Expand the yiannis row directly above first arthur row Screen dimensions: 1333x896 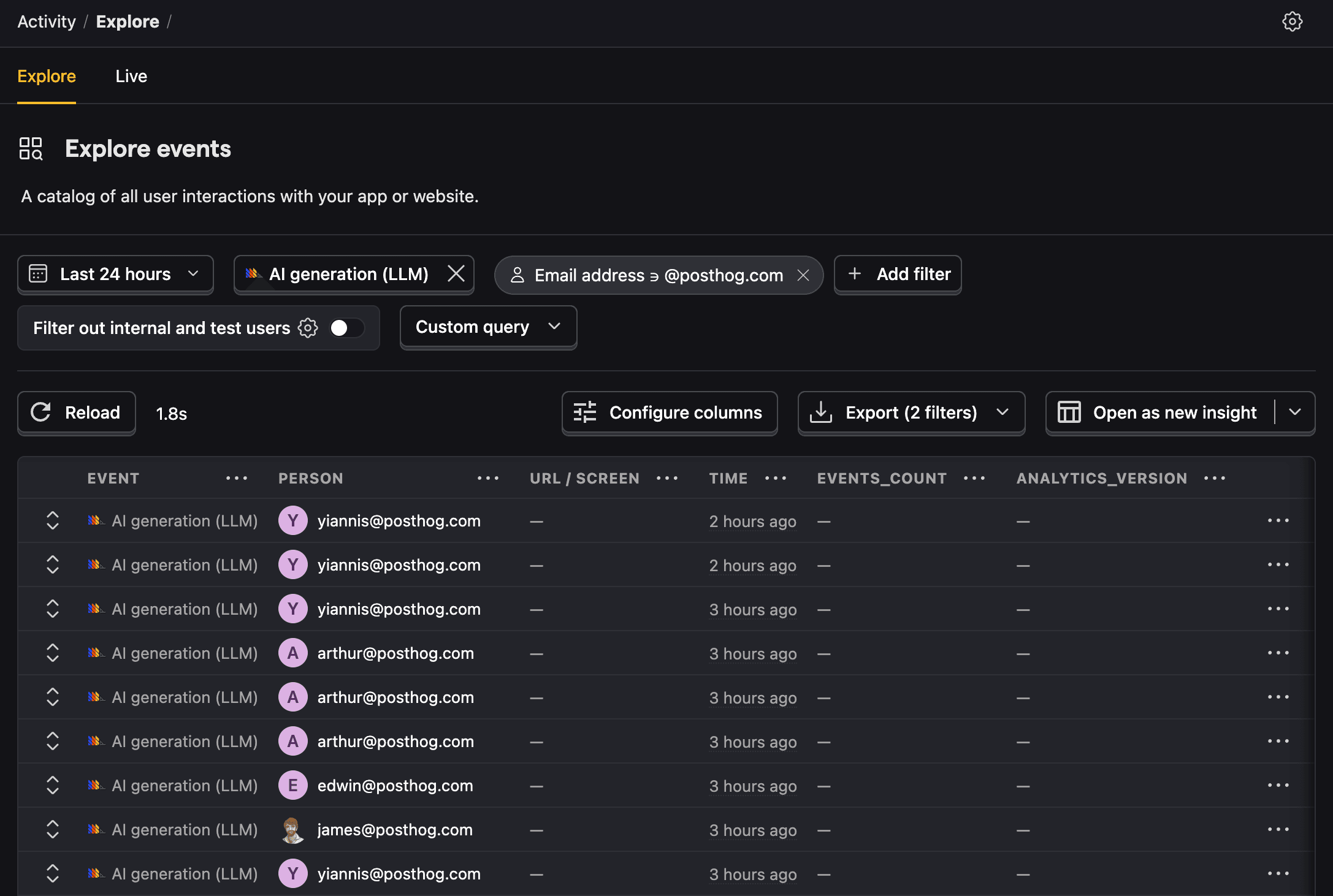[x=53, y=609]
